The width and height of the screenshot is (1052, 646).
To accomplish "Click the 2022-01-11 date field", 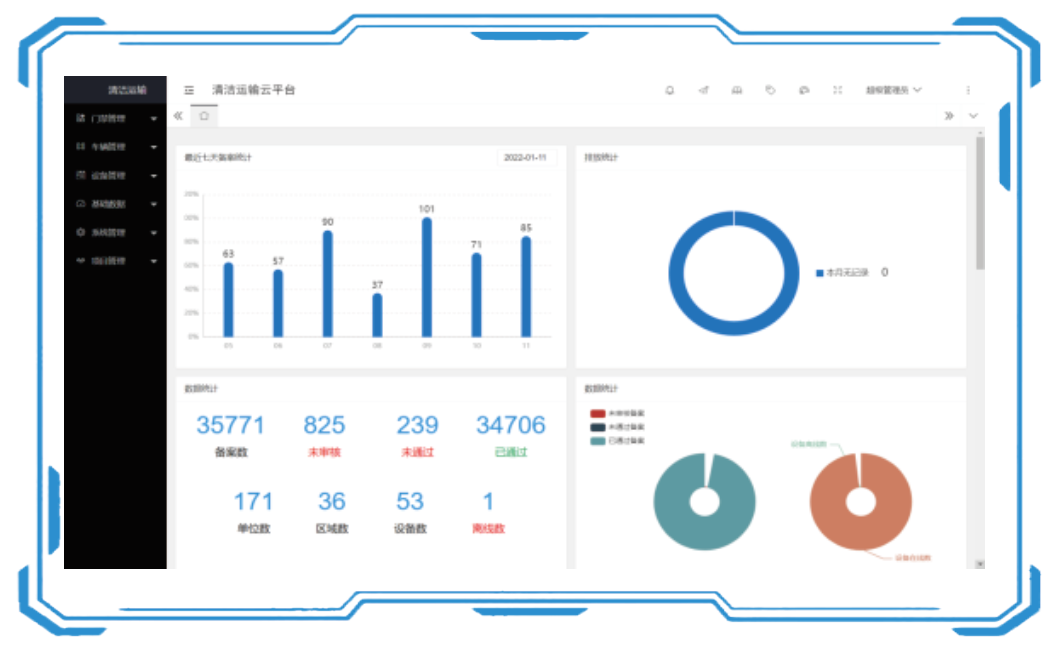I will click(525, 158).
